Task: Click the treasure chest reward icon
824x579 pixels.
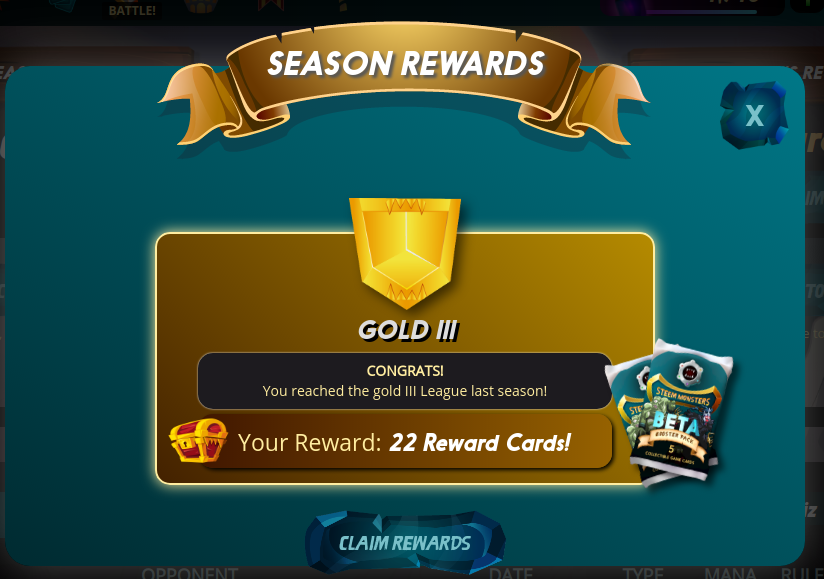Action: point(199,440)
